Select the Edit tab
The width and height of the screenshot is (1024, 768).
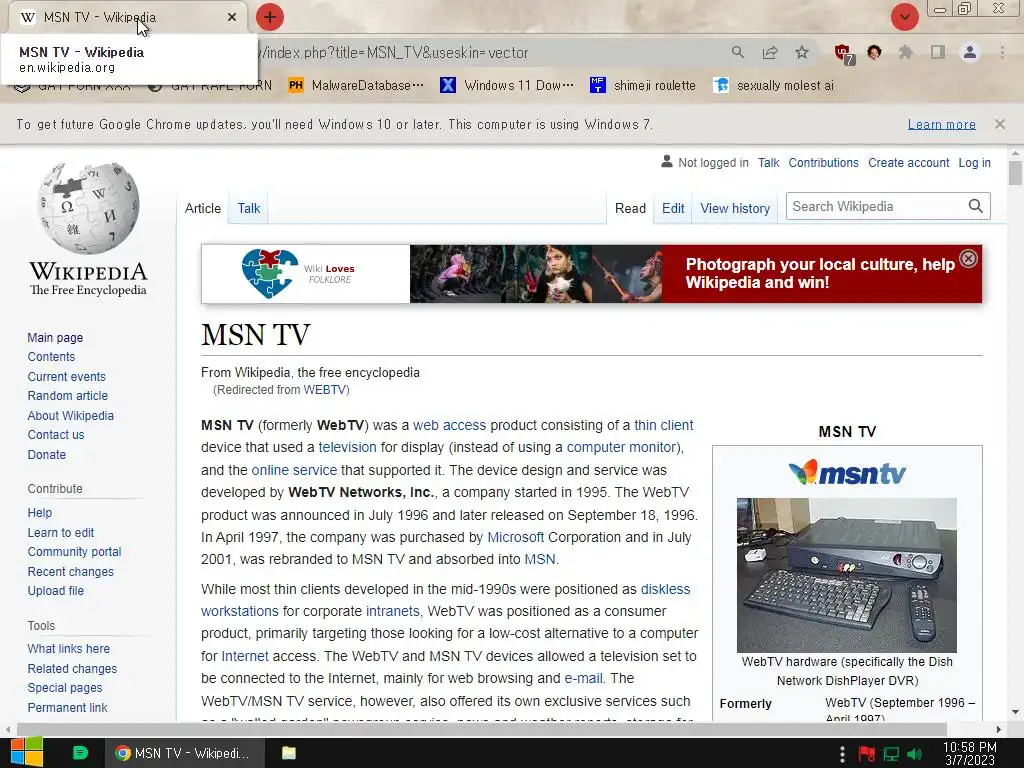[673, 208]
